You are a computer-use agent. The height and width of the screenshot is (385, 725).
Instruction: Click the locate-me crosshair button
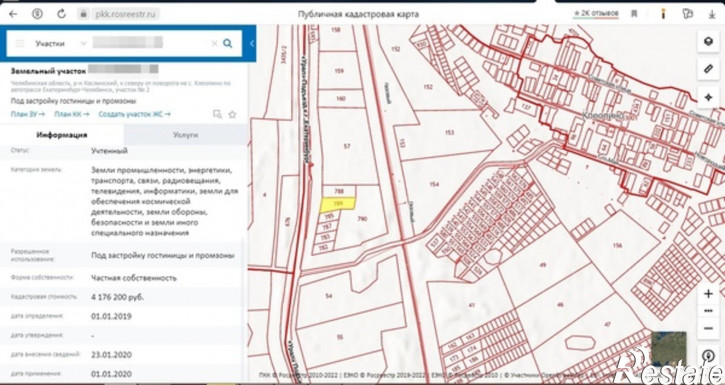(x=708, y=98)
